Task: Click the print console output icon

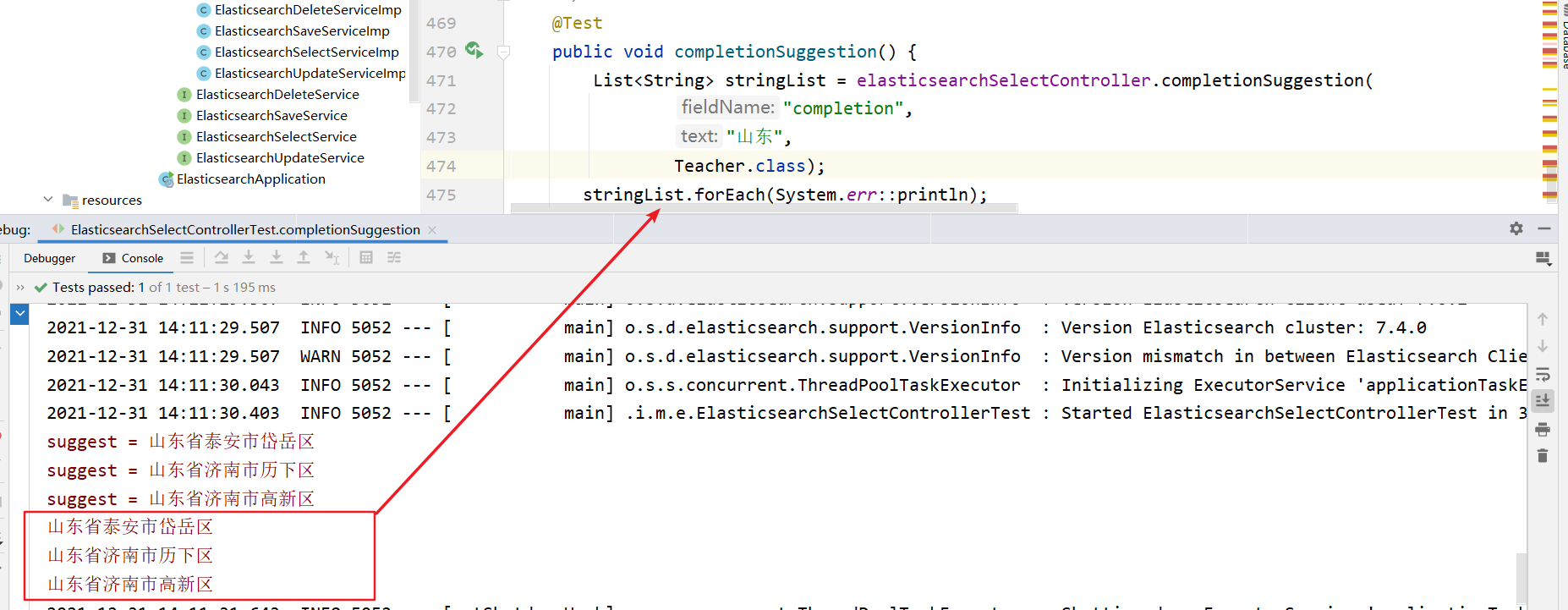Action: click(x=1543, y=429)
